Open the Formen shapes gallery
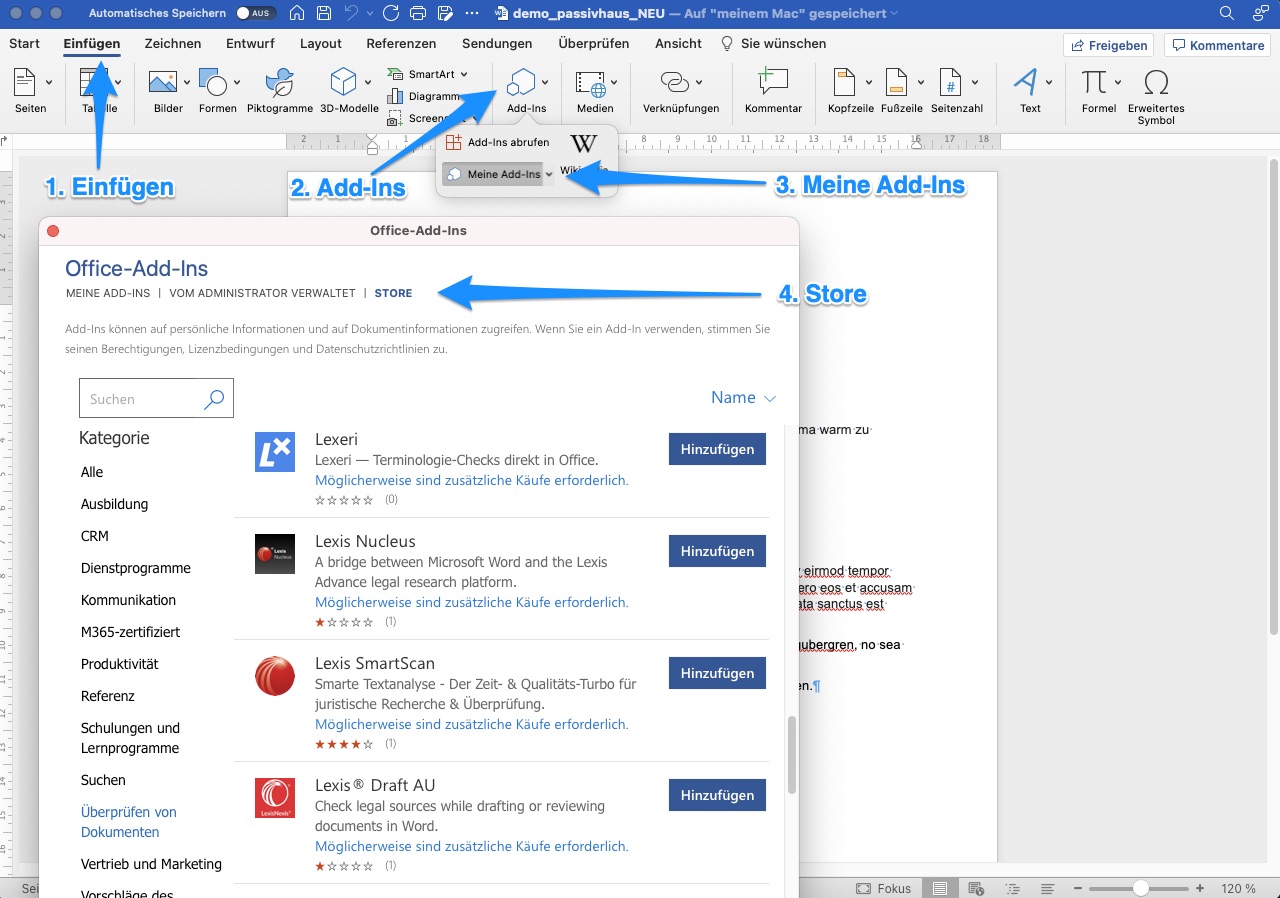Image resolution: width=1280 pixels, height=898 pixels. [212, 82]
